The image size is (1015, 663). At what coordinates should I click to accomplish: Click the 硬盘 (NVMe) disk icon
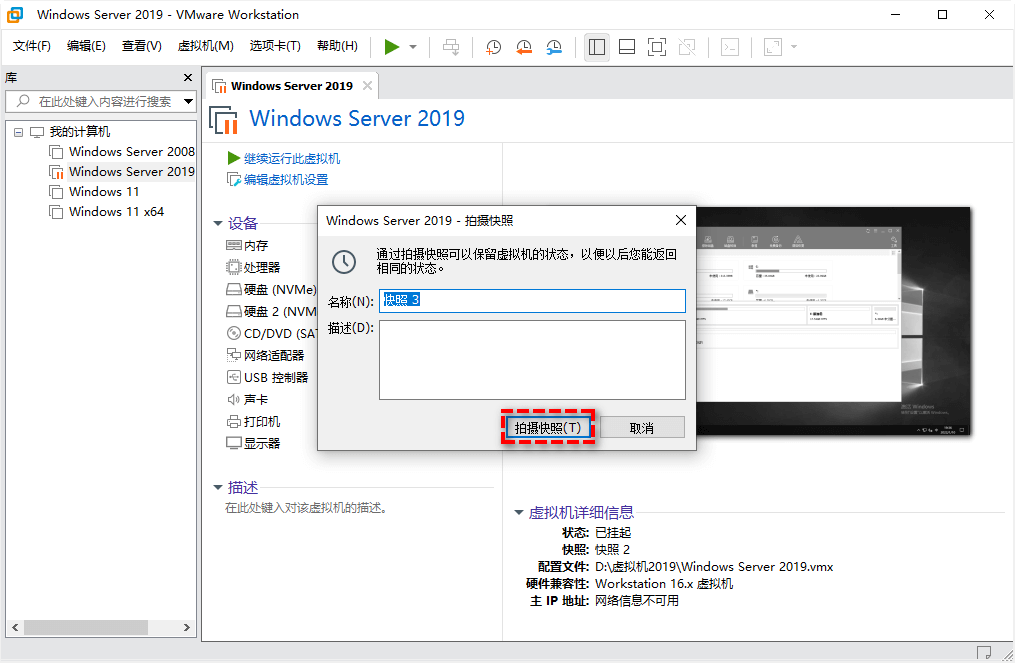[234, 289]
